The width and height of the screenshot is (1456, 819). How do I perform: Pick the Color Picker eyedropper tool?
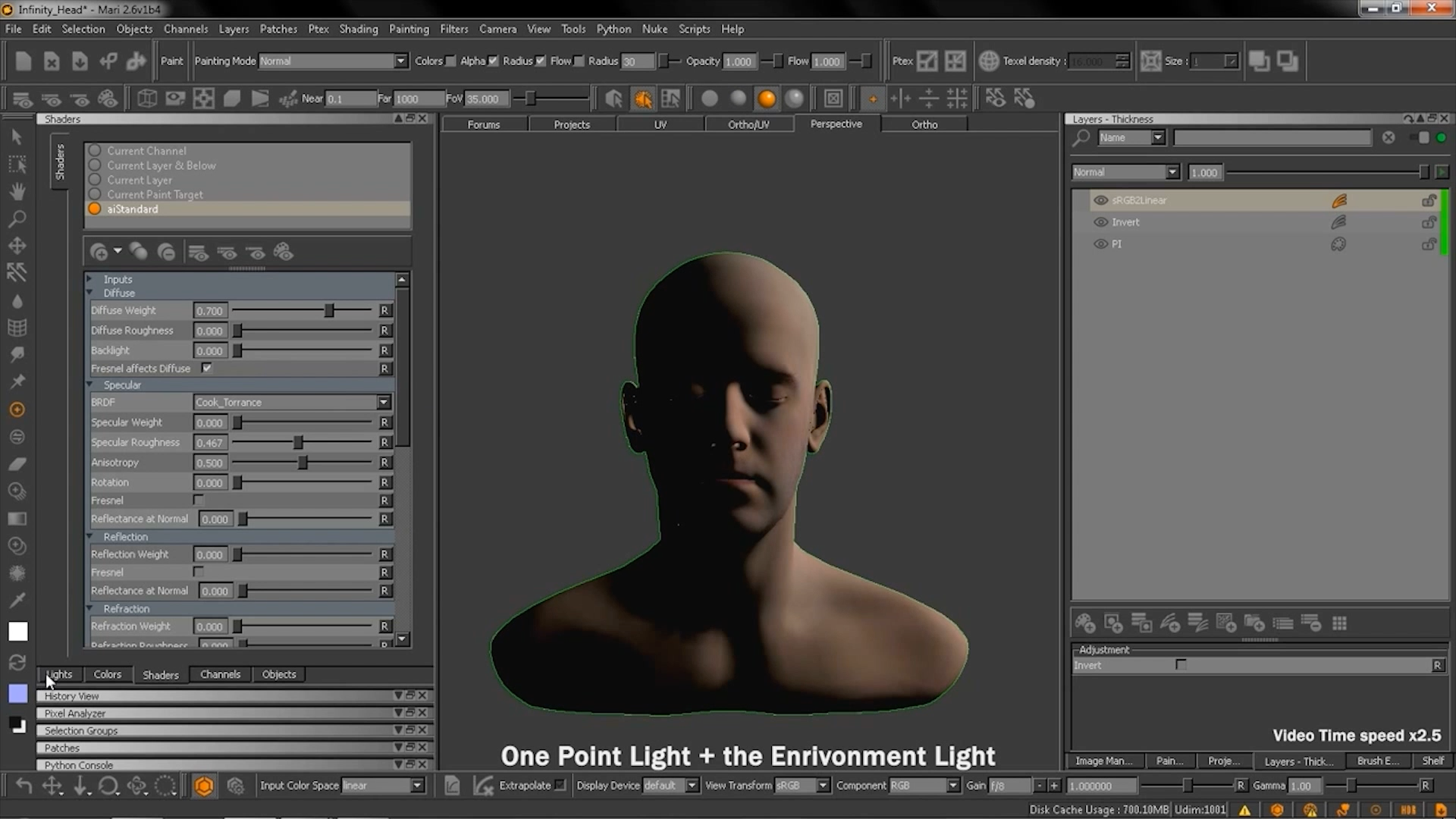(x=17, y=600)
